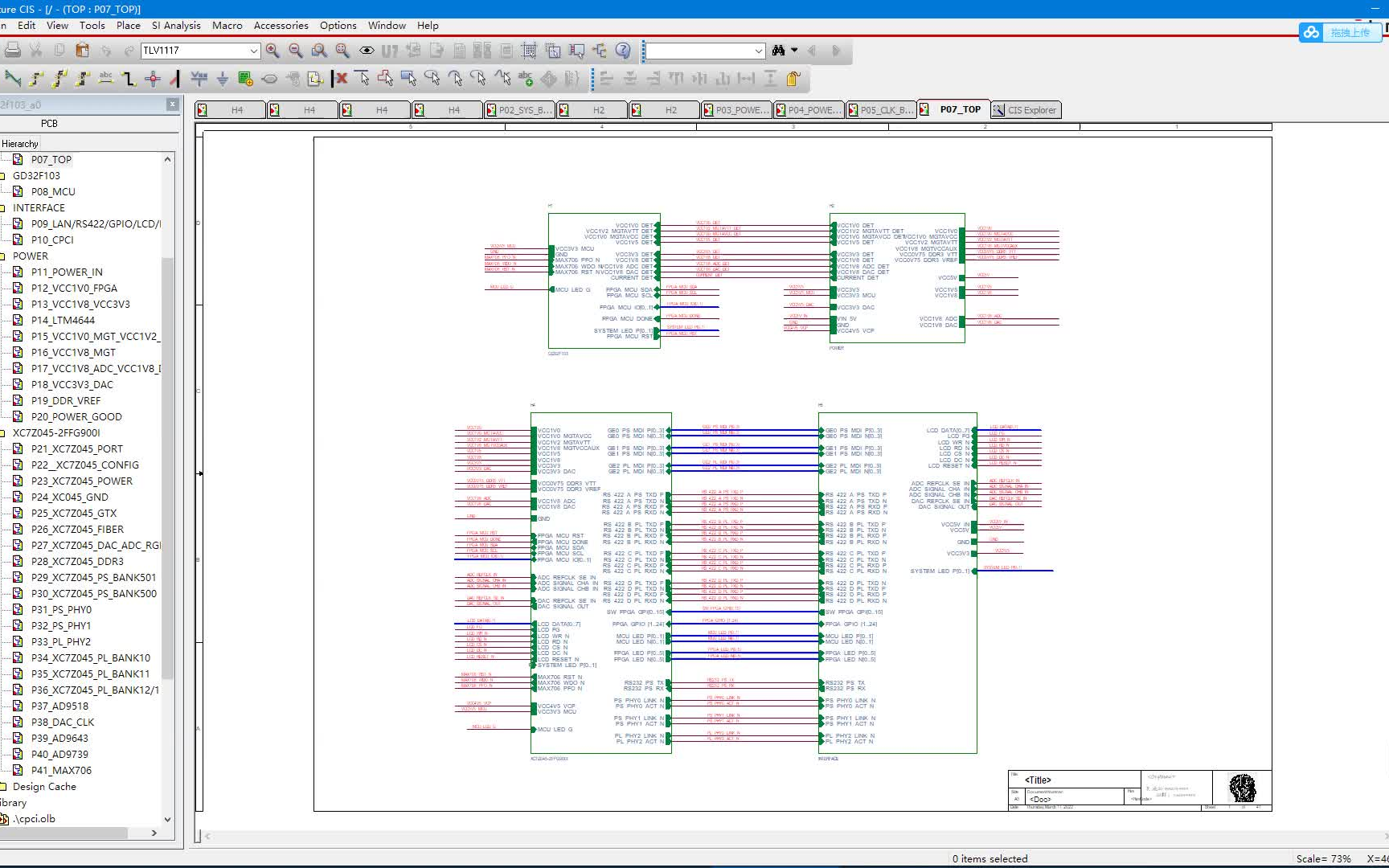The image size is (1389, 868).
Task: Toggle the eye visibility icon in toolbar
Action: coord(367,51)
